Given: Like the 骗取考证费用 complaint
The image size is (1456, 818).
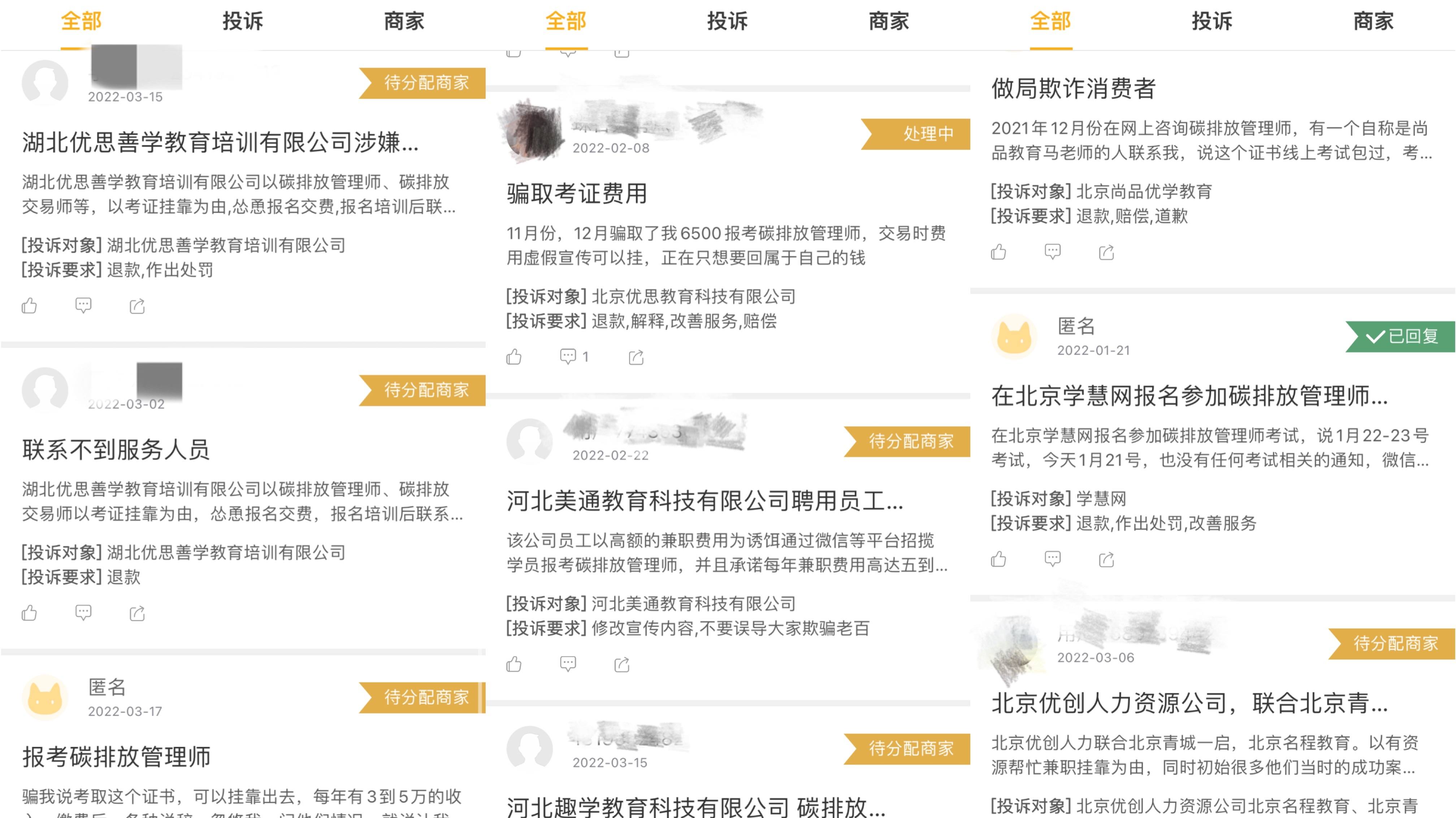Looking at the screenshot, I should click(x=514, y=356).
